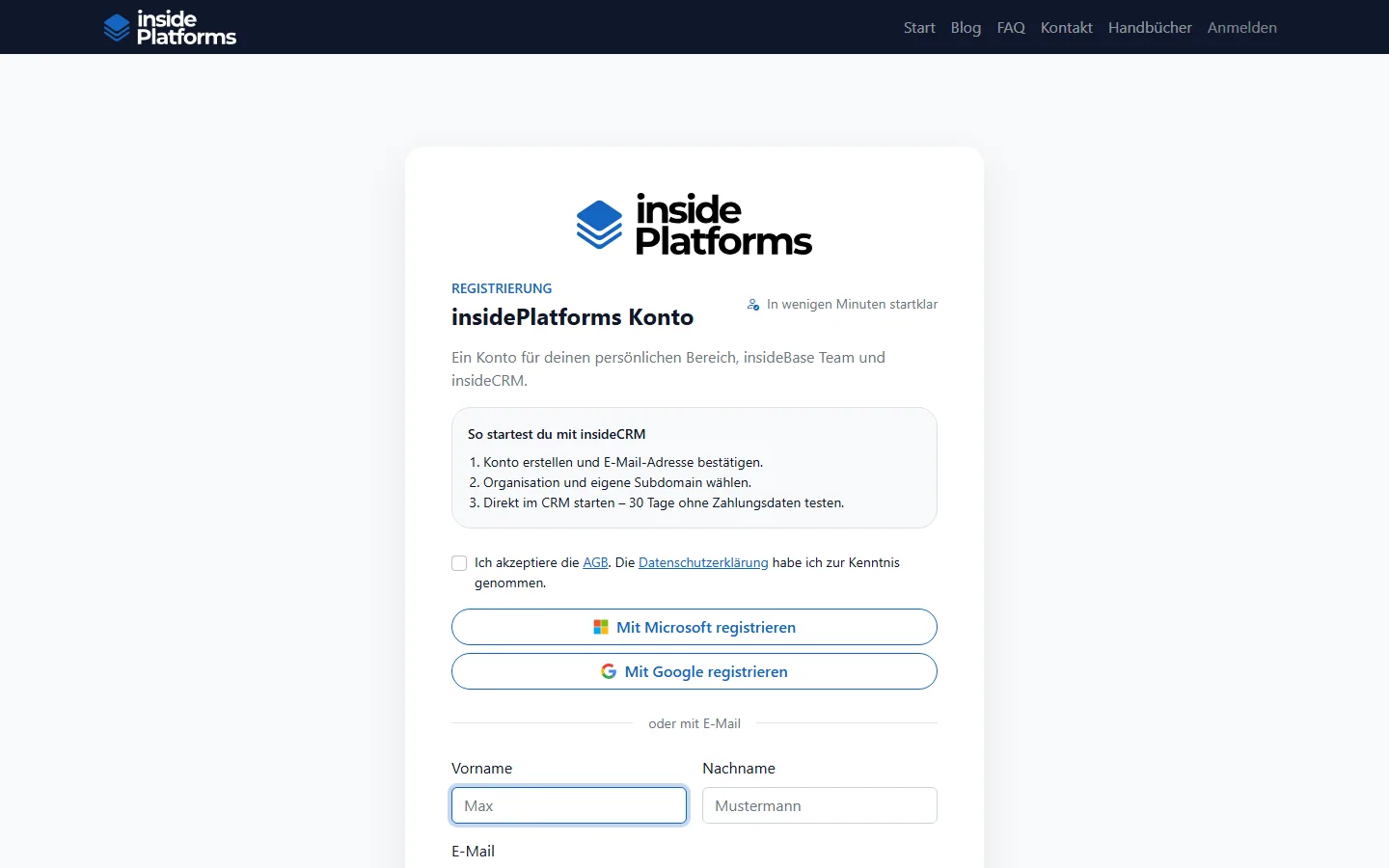Screen dimensions: 1389x868
Task: Click the 'In wenigen Minuten startklar' text
Action: pos(853,304)
